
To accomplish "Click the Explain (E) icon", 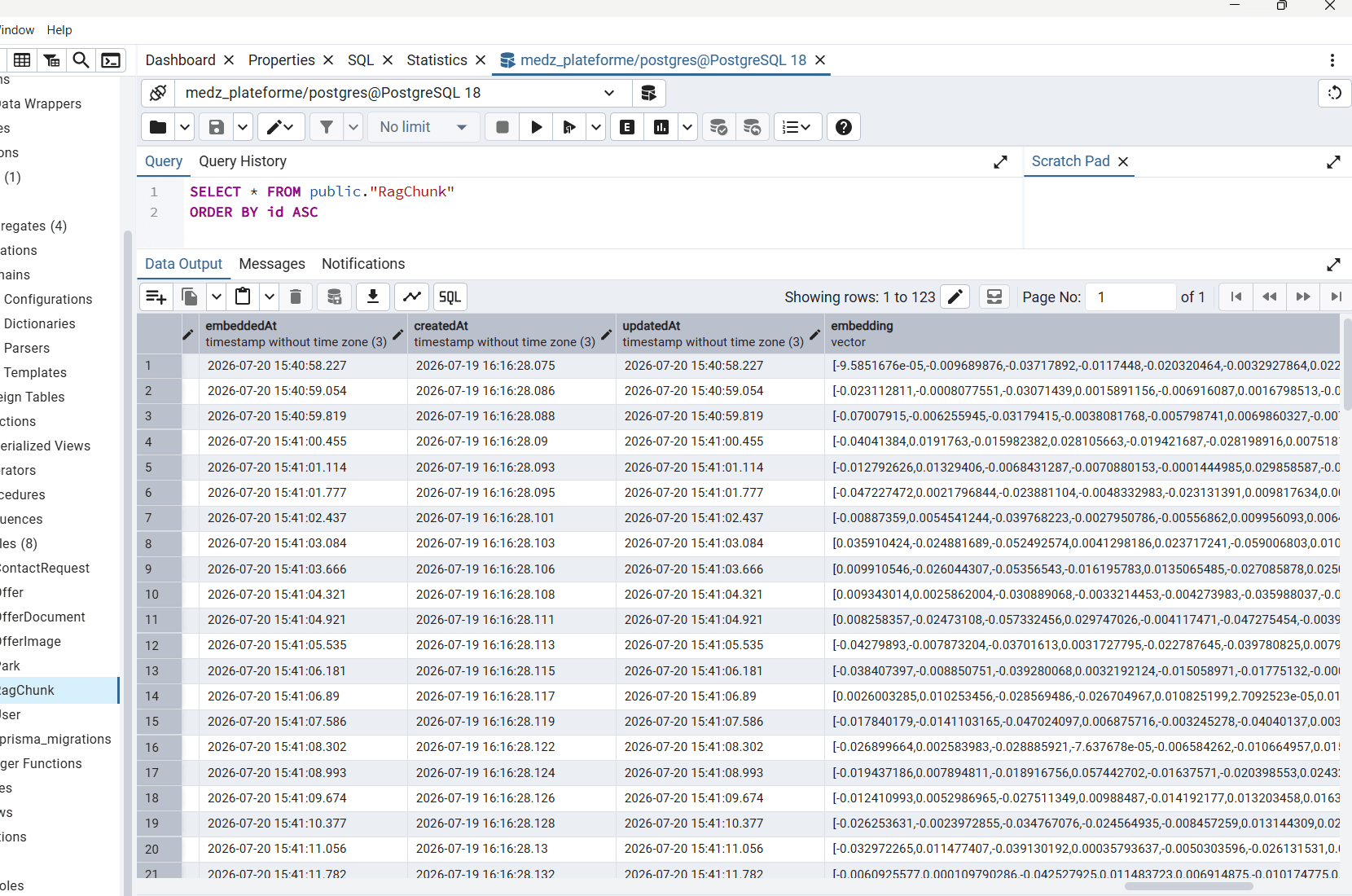I will click(x=627, y=127).
